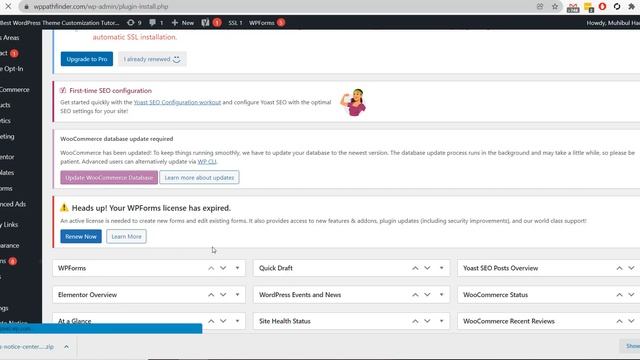Viewport: 640px width, 360px height.
Task: Open the Opera extension icon in toolbar
Action: (x=602, y=7)
